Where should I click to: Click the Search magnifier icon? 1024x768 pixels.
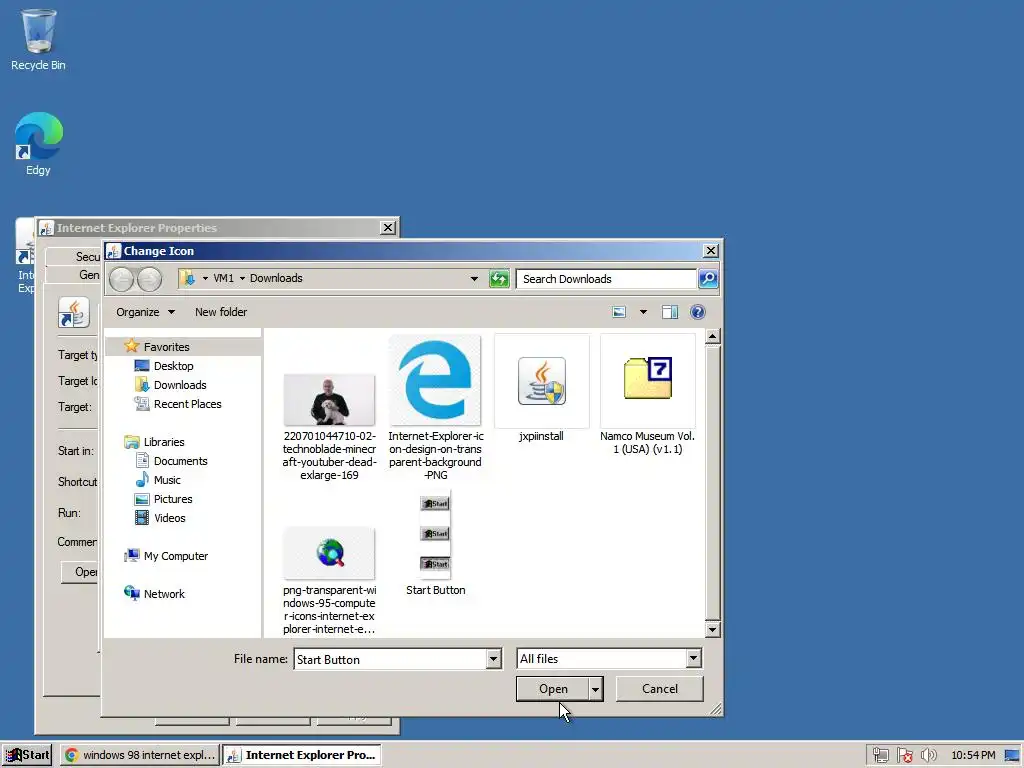click(708, 279)
